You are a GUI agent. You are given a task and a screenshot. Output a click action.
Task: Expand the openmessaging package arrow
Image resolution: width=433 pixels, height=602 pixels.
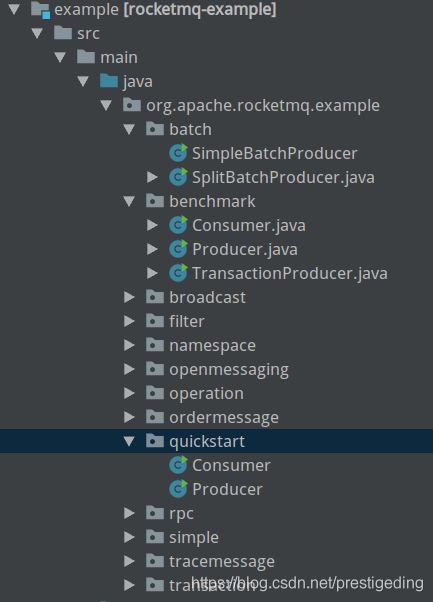129,369
